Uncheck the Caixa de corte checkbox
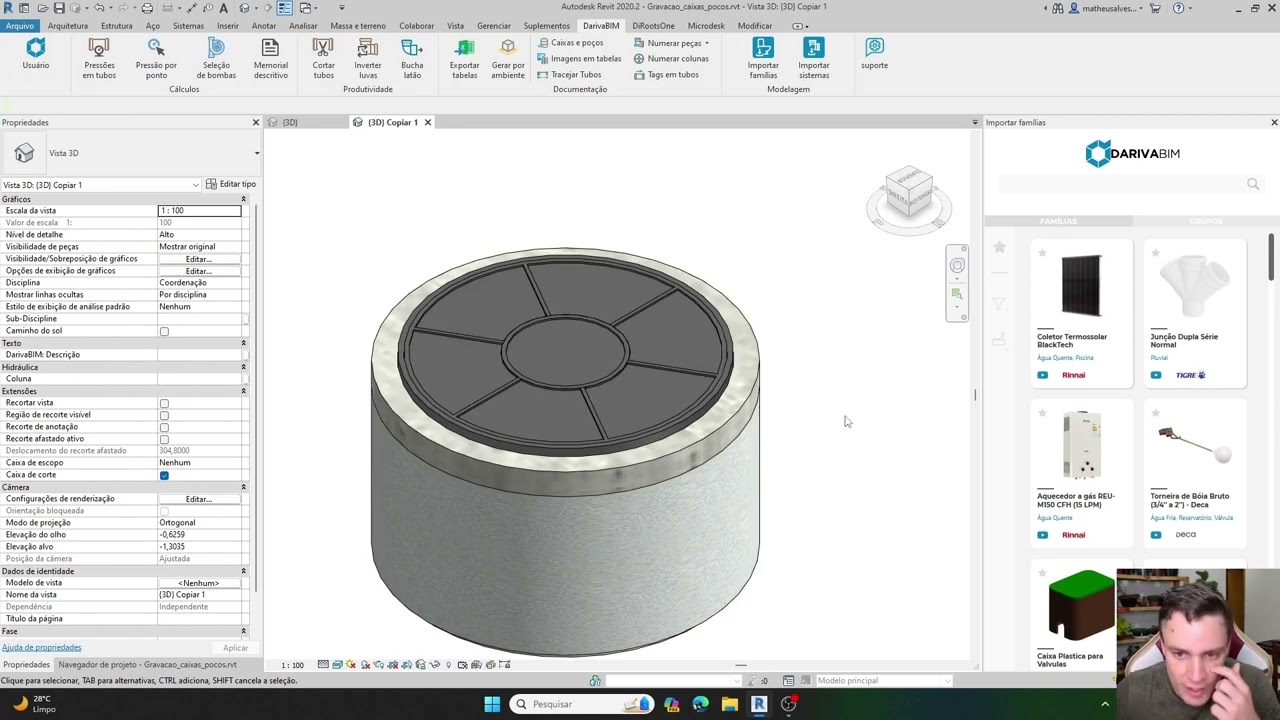This screenshot has height=720, width=1280. (x=164, y=475)
